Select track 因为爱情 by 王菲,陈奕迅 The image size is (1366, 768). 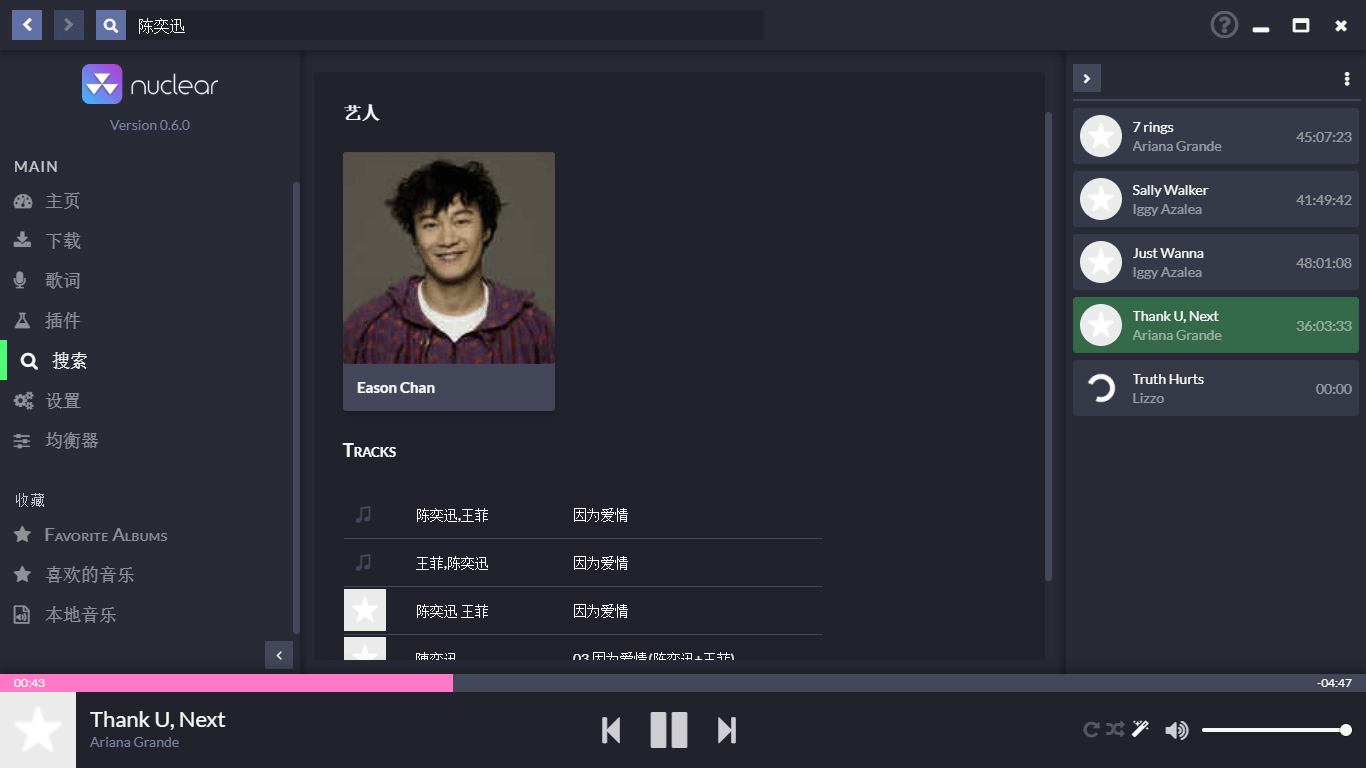[583, 563]
